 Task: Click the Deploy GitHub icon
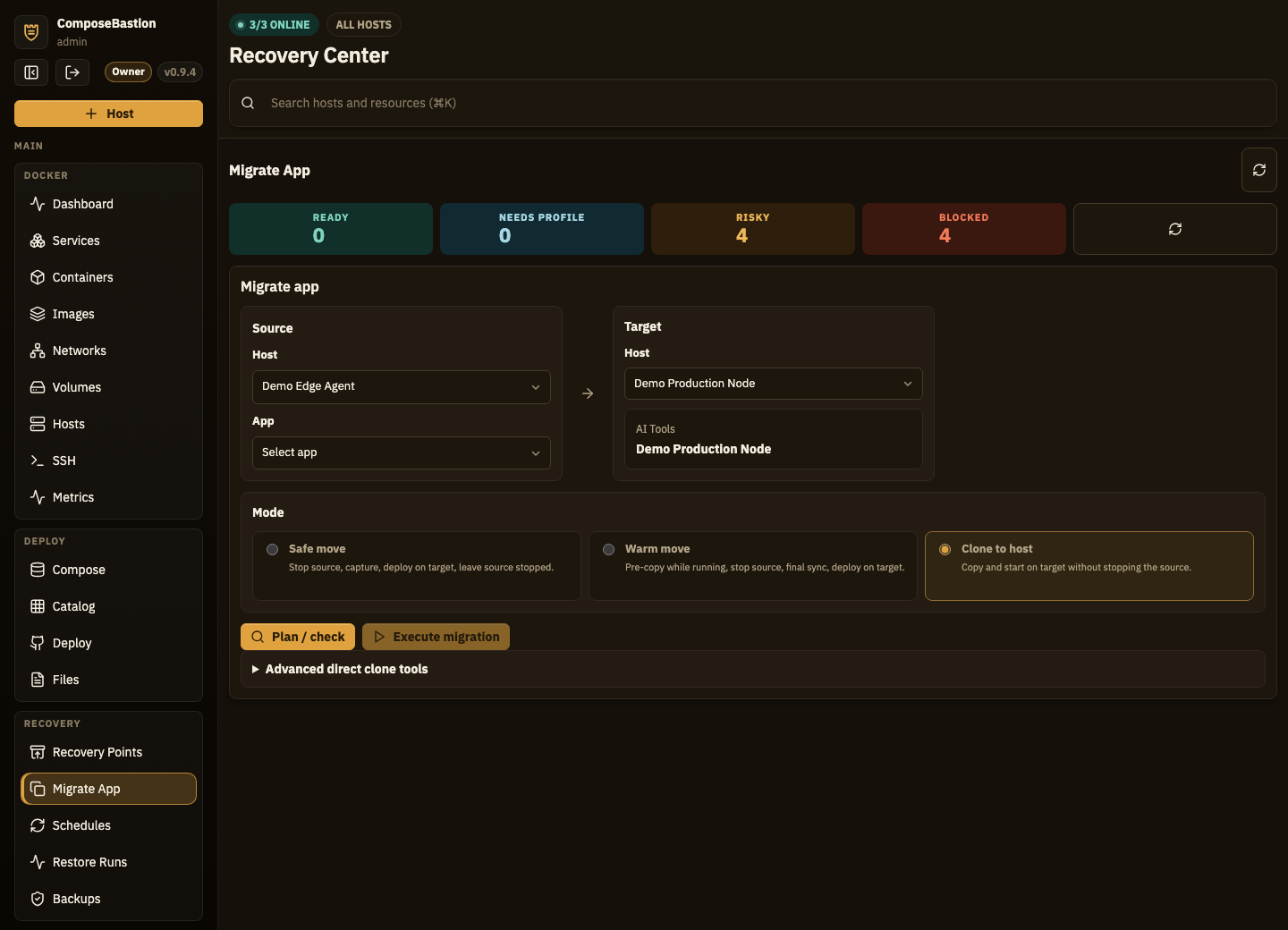pos(38,643)
